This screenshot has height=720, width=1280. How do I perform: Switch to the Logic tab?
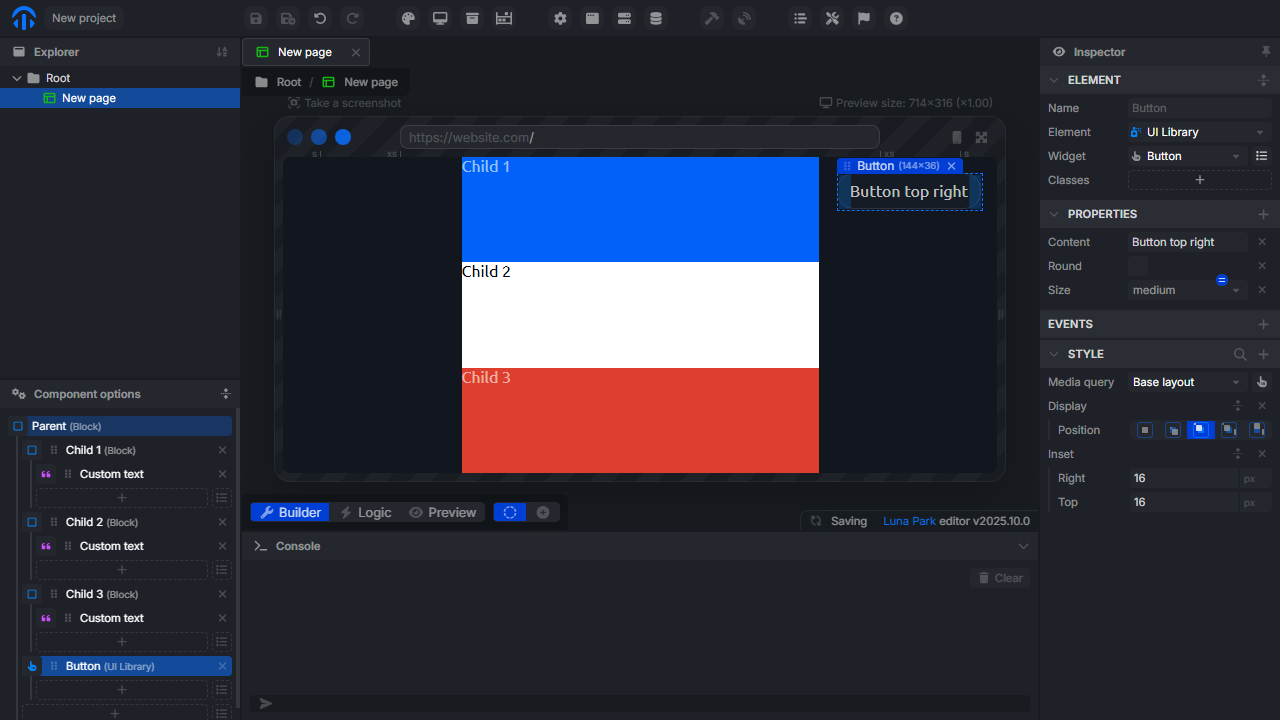(365, 512)
